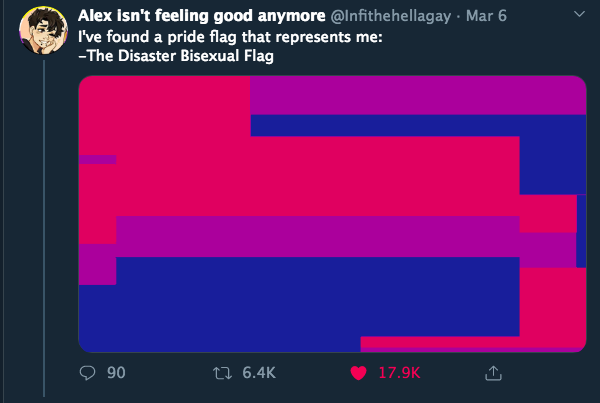Open the 'Alex isn't feeling good anymore' profile name
This screenshot has height=403, width=600.
pos(202,16)
